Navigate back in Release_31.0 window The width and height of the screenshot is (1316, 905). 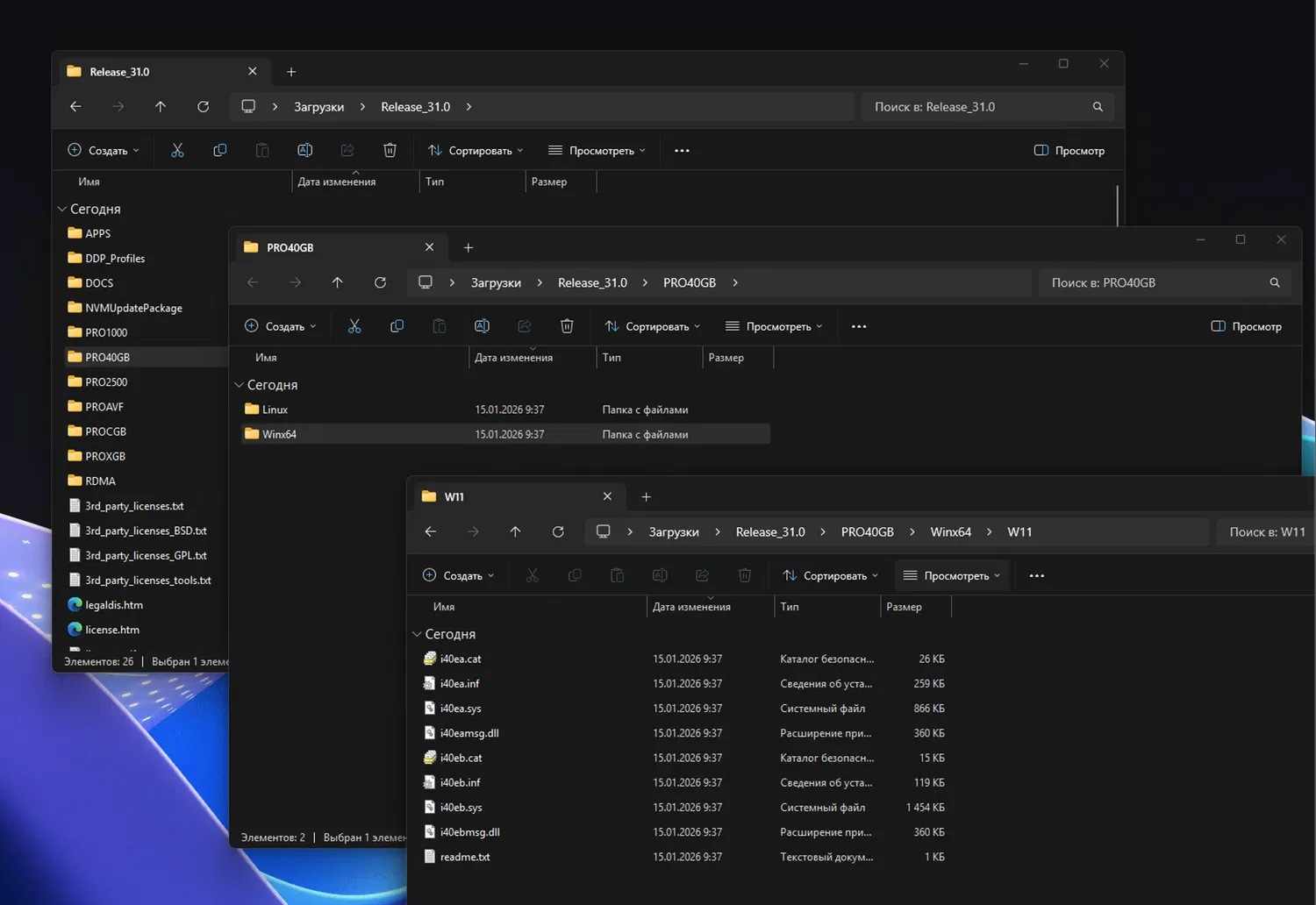click(x=76, y=107)
